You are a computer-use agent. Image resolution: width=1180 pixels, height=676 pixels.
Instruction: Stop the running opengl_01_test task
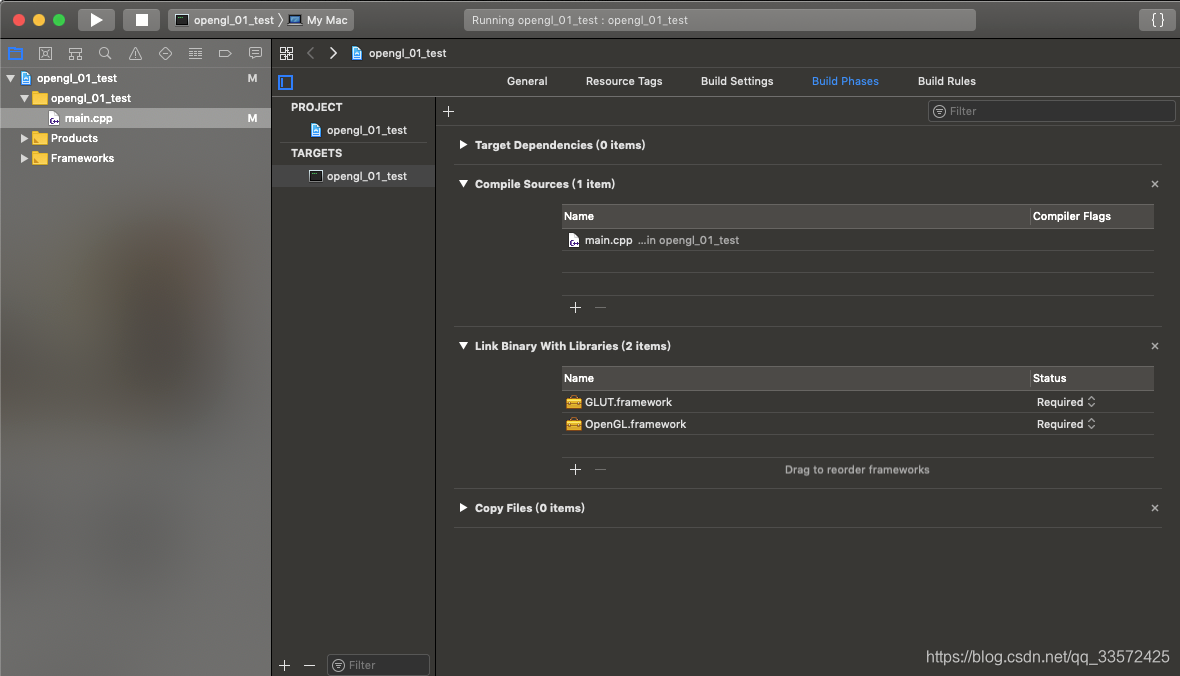point(141,20)
